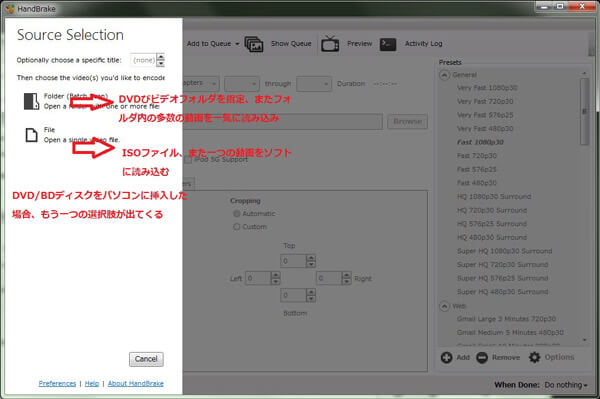Click the Right crop value field

[x=329, y=278]
